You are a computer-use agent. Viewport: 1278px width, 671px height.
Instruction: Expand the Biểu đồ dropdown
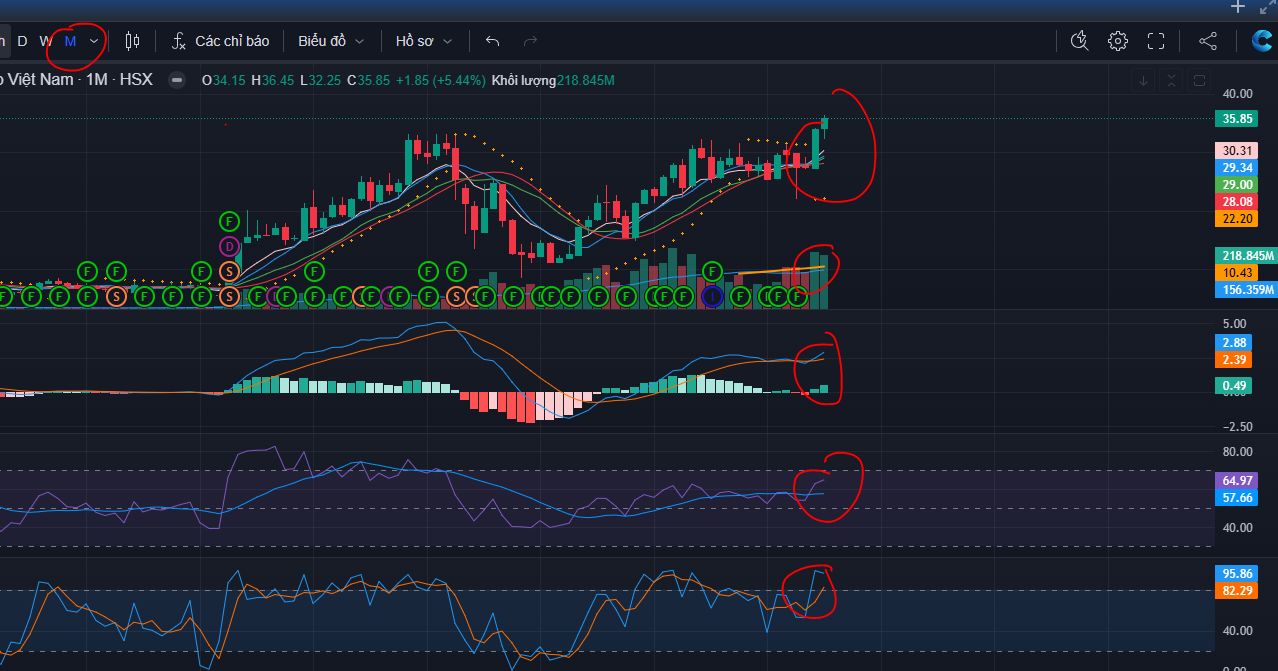click(x=331, y=41)
